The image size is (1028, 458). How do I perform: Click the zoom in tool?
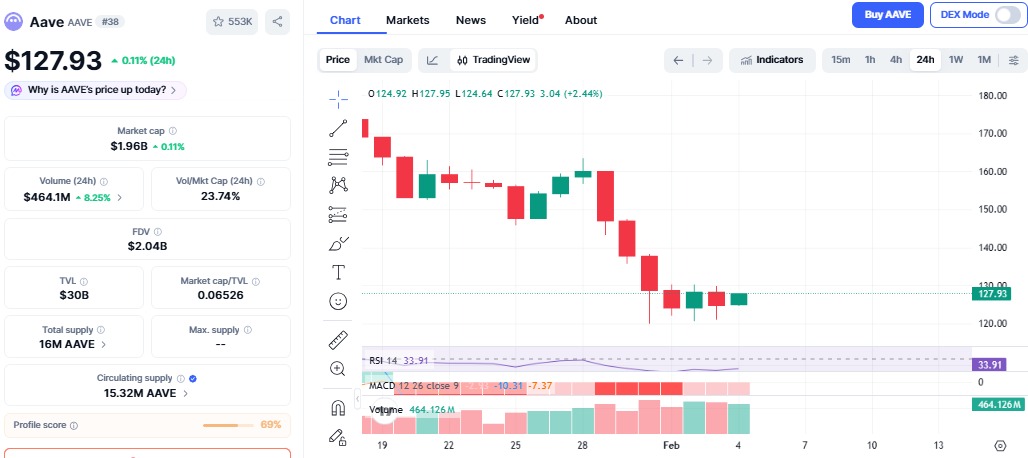tap(338, 368)
